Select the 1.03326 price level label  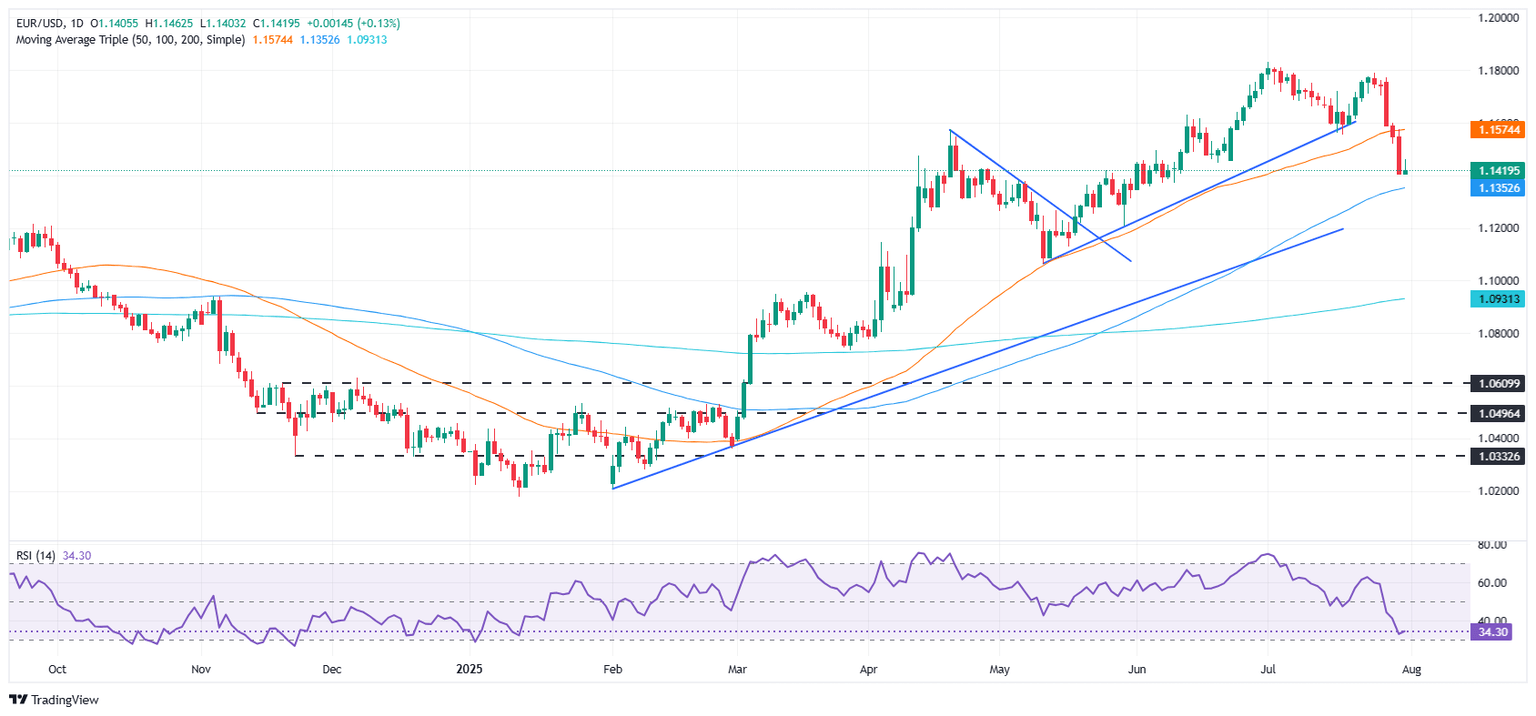coord(1499,456)
